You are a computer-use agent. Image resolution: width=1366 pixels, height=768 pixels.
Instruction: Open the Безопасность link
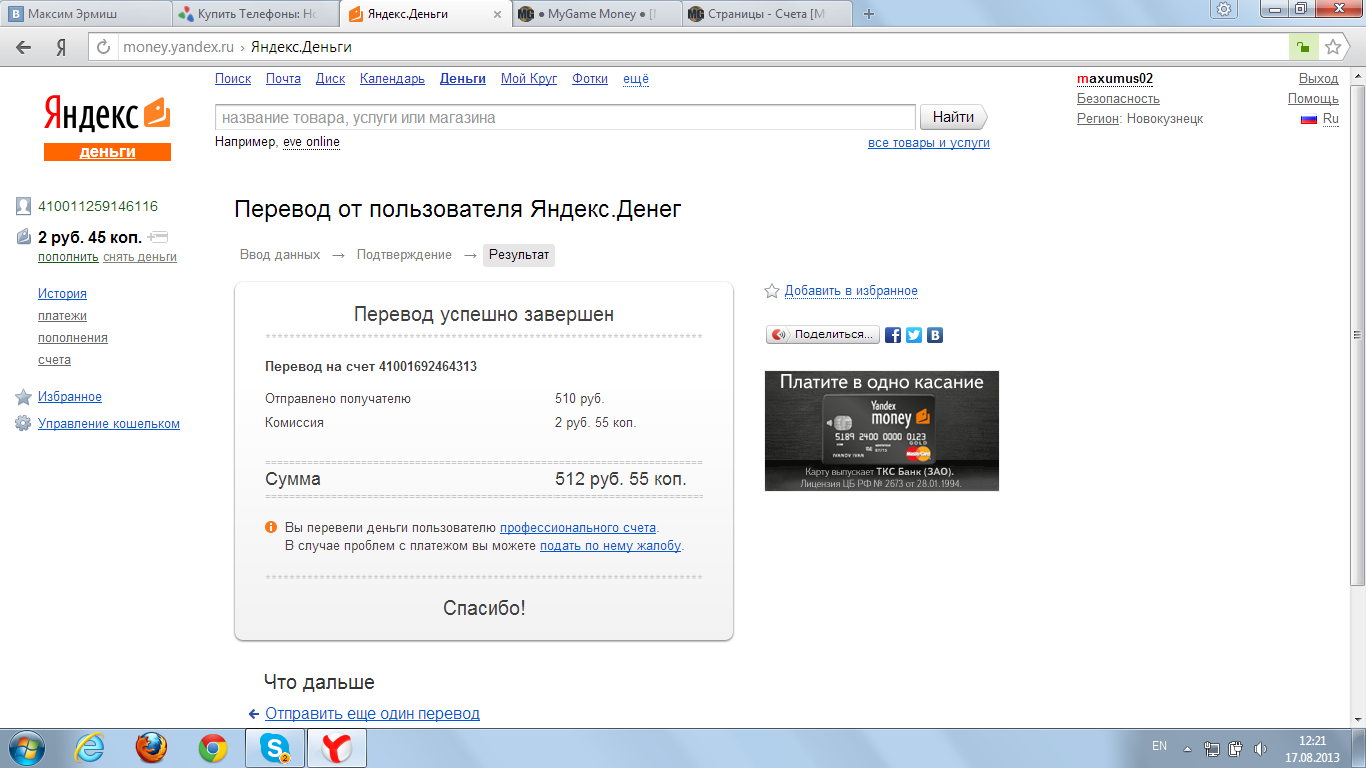1118,99
